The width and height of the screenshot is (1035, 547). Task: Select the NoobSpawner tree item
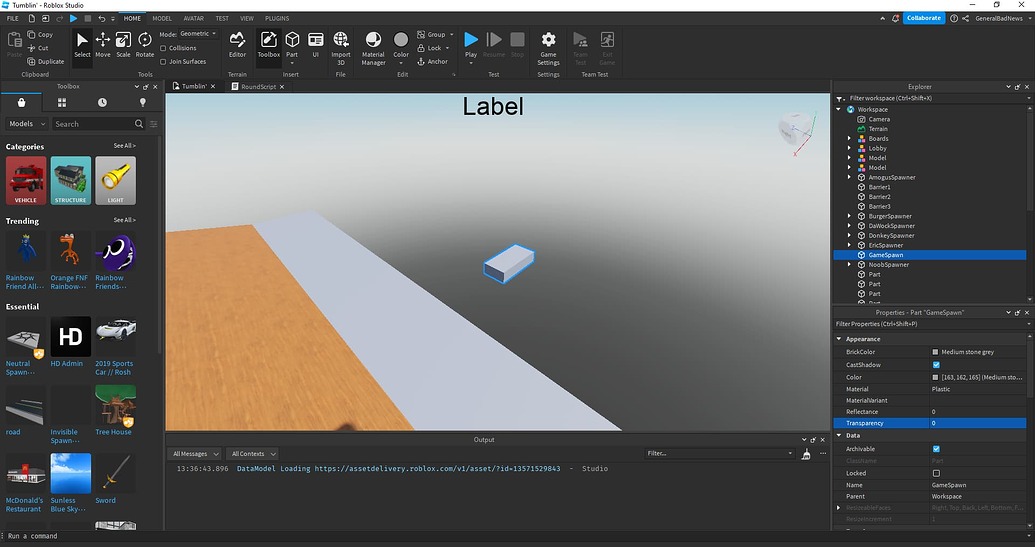point(888,265)
